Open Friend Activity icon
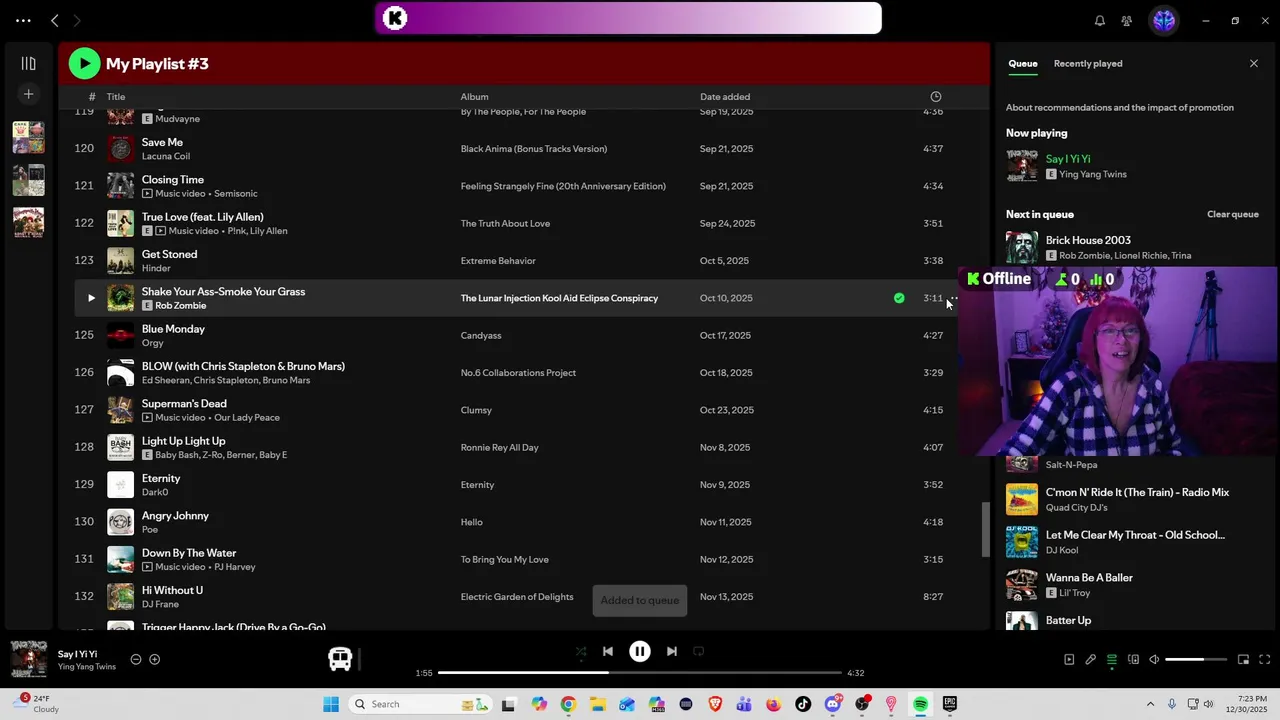 tap(1127, 20)
